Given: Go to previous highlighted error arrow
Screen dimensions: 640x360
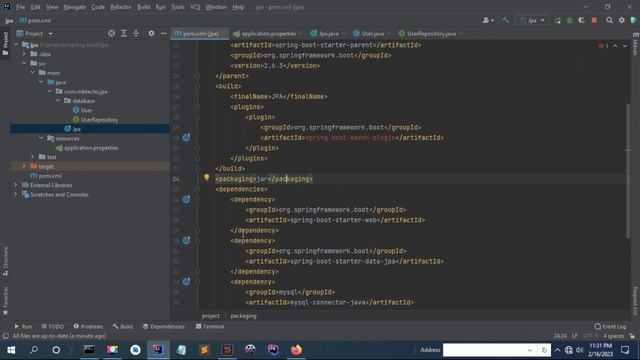Looking at the screenshot, I should pyautogui.click(x=615, y=46).
